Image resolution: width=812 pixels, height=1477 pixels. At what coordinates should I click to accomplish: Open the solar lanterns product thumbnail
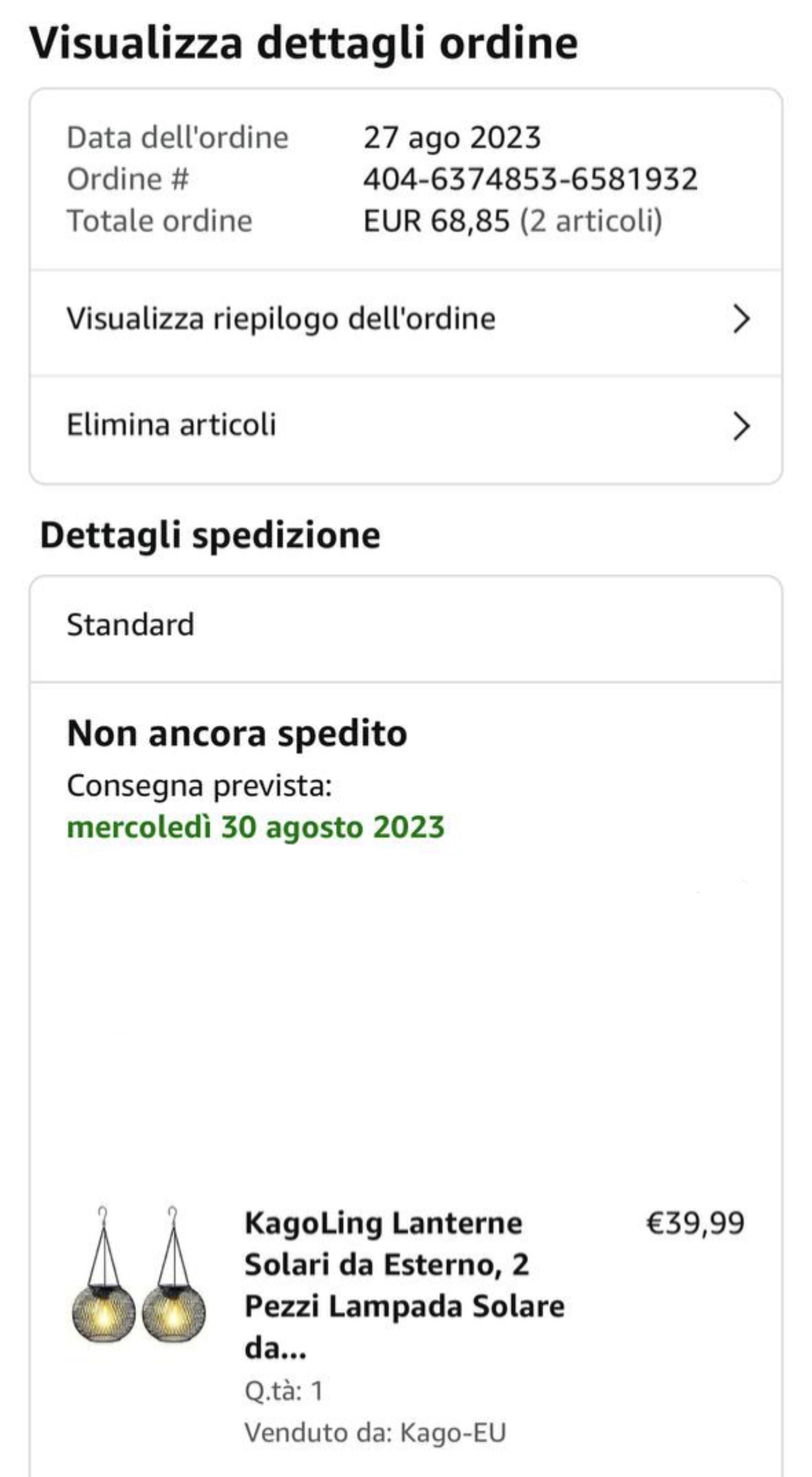click(138, 1276)
